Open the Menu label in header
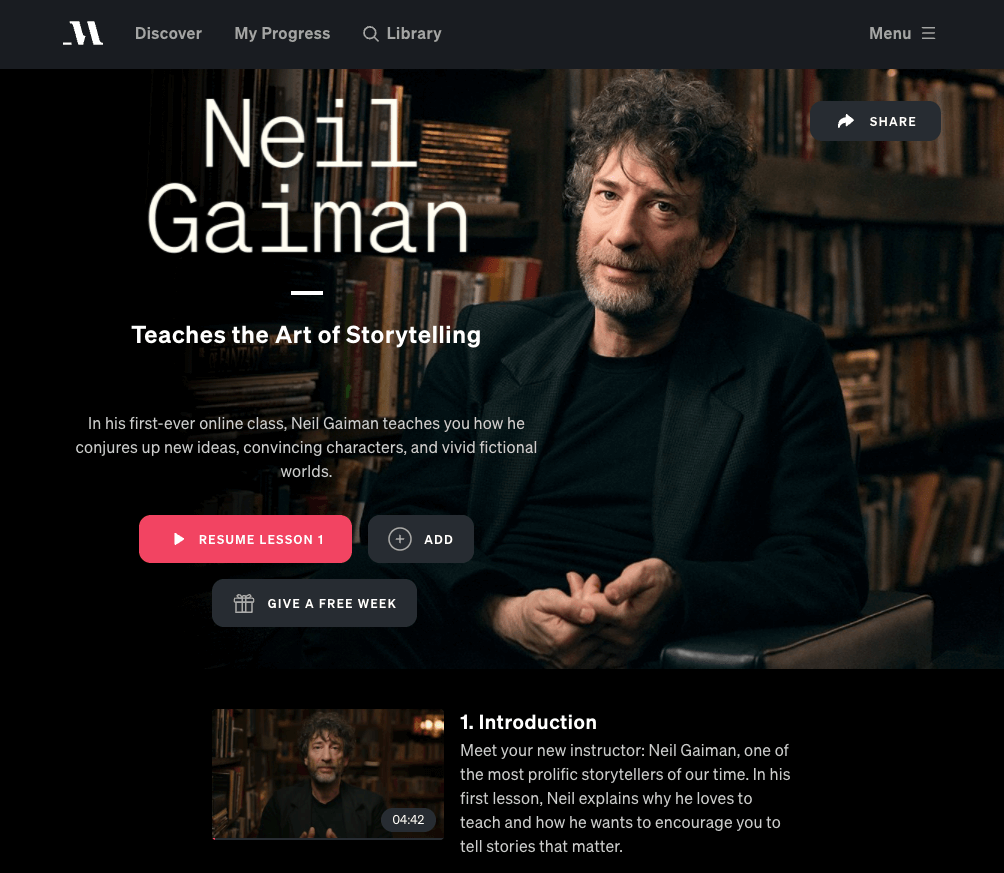Viewport: 1004px width, 873px height. point(890,33)
